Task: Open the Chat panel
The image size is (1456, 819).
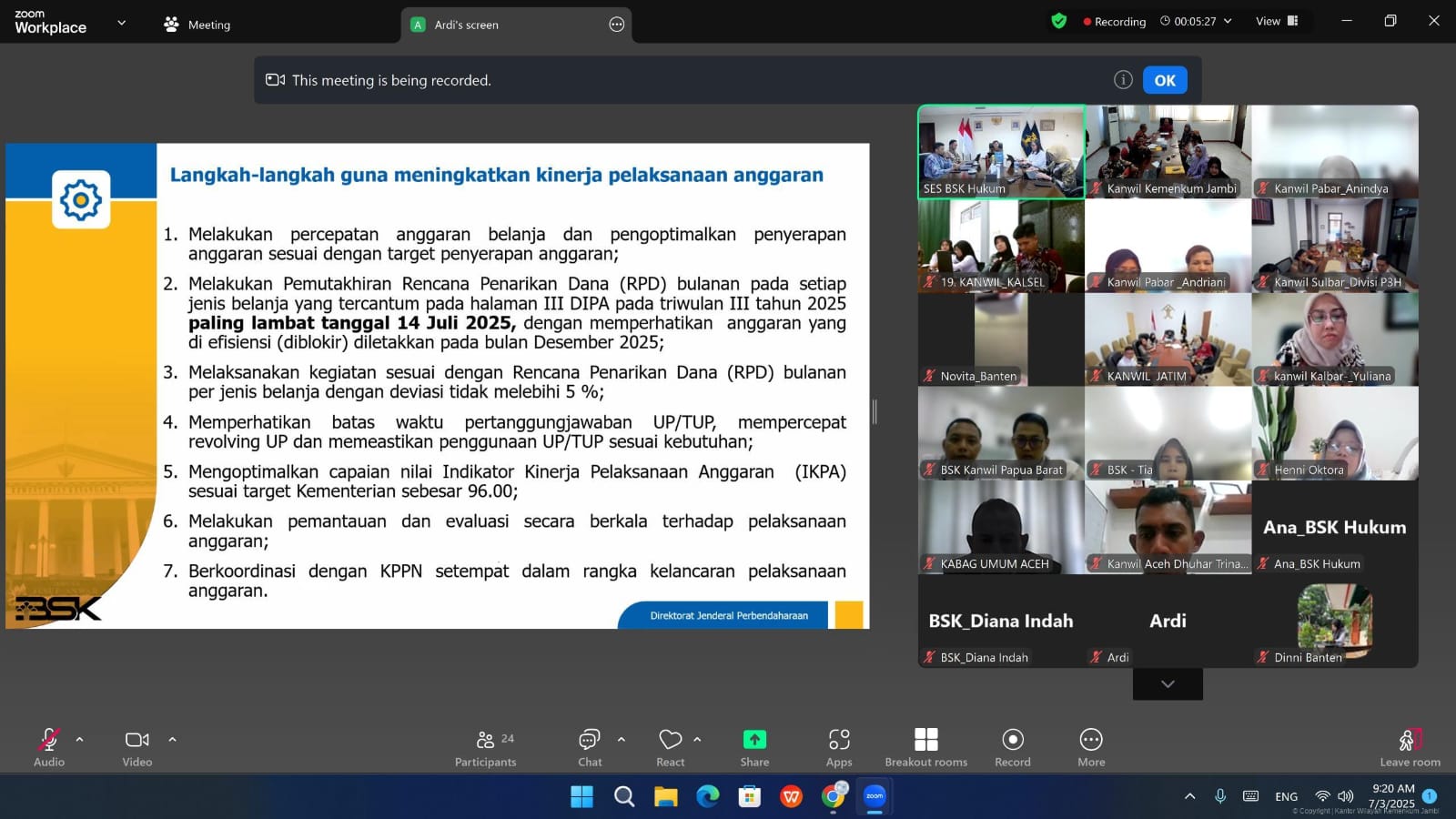Action: [x=589, y=746]
